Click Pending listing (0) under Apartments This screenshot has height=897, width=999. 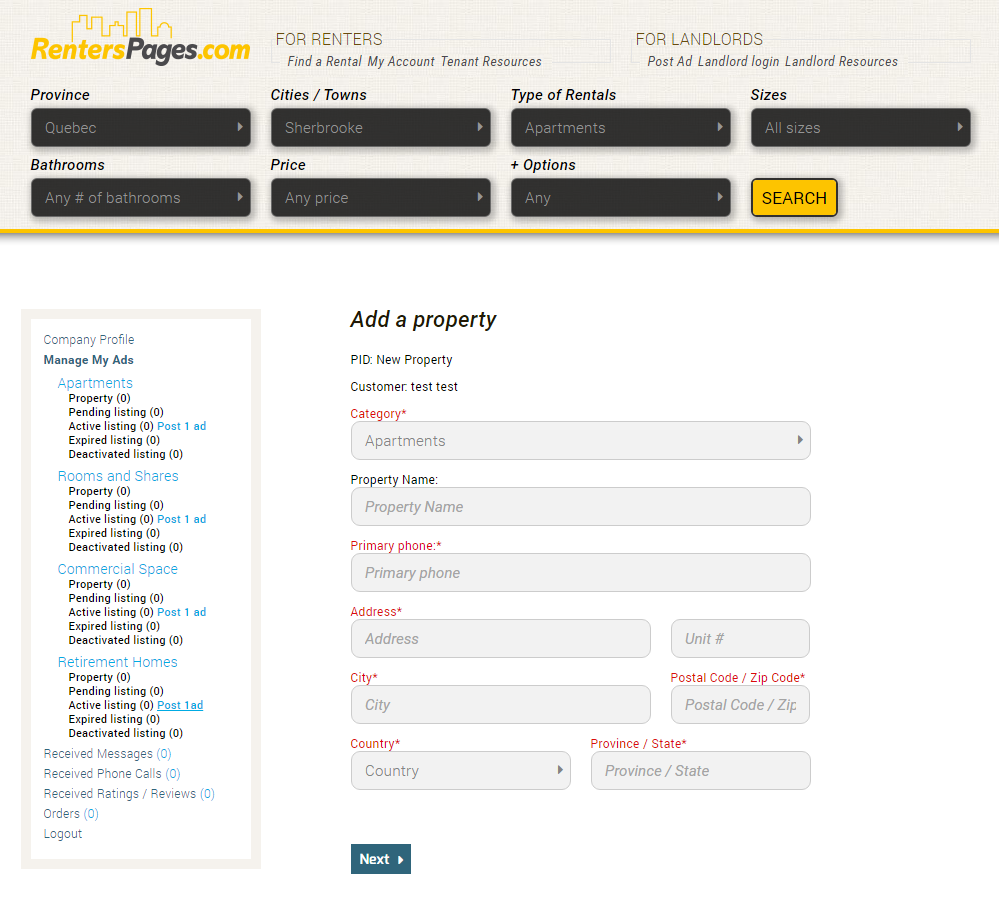[x=116, y=412]
